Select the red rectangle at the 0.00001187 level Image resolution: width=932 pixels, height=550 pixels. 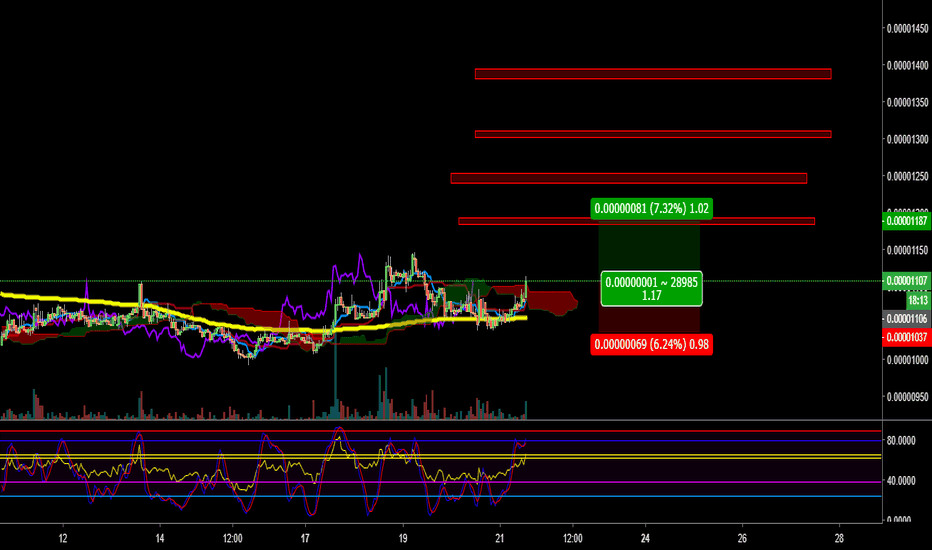pyautogui.click(x=637, y=221)
